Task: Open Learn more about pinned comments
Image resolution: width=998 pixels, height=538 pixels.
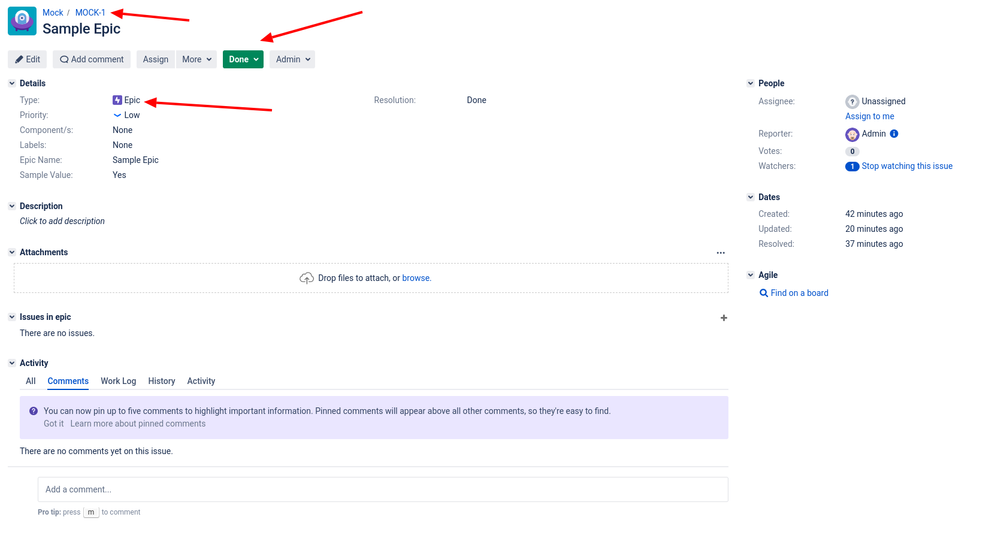Action: 138,424
